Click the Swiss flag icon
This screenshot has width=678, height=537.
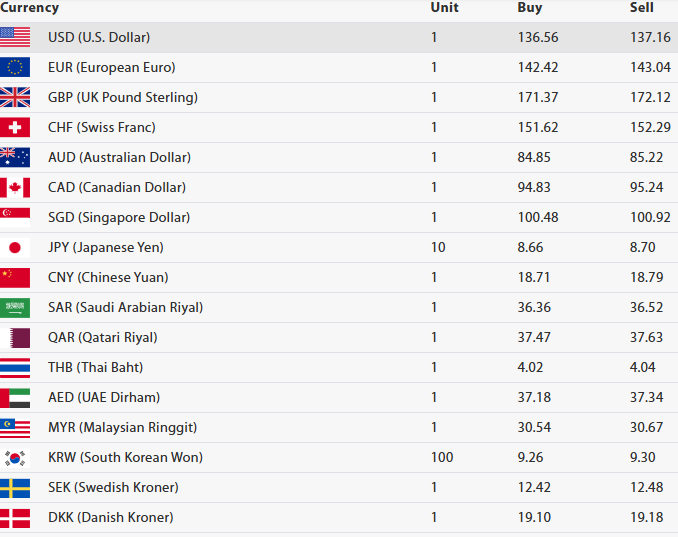[x=15, y=127]
